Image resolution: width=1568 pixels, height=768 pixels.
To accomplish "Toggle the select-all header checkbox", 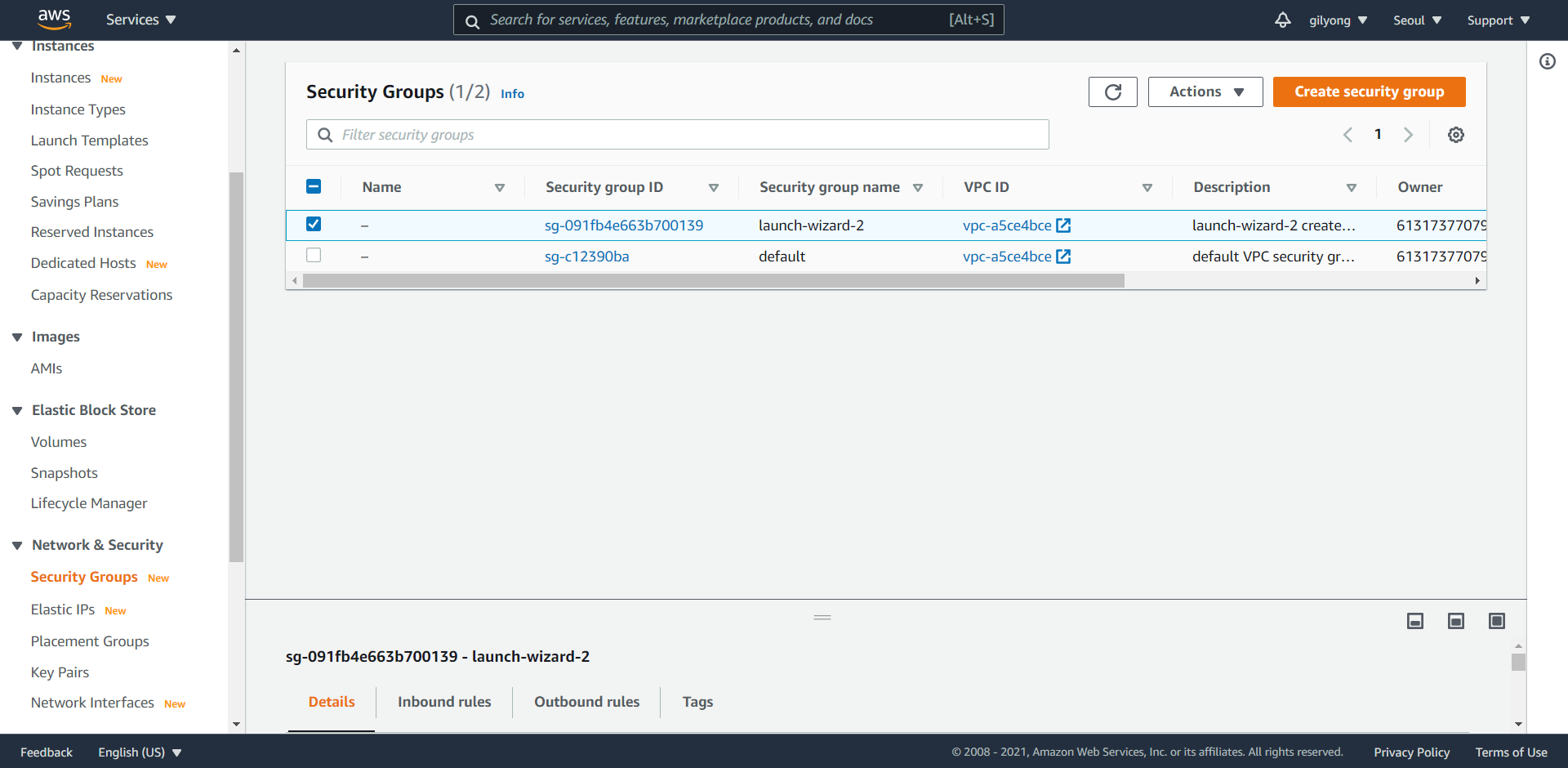I will coord(314,186).
